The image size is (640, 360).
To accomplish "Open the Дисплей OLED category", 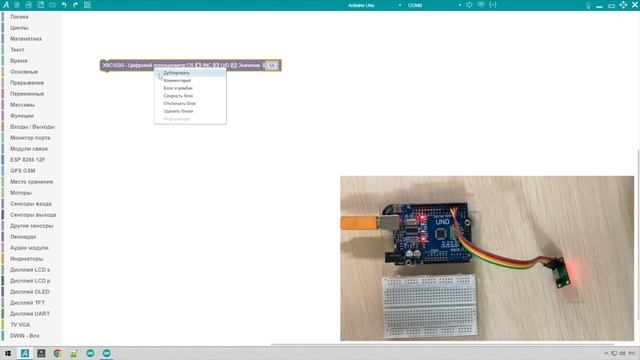I will pyautogui.click(x=31, y=292).
